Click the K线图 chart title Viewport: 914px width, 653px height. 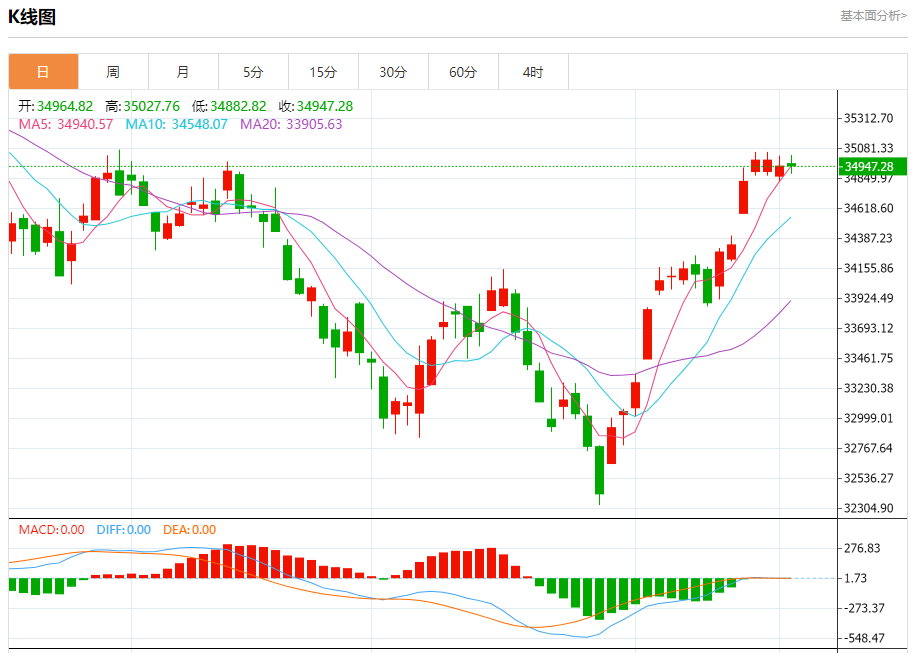pyautogui.click(x=32, y=17)
